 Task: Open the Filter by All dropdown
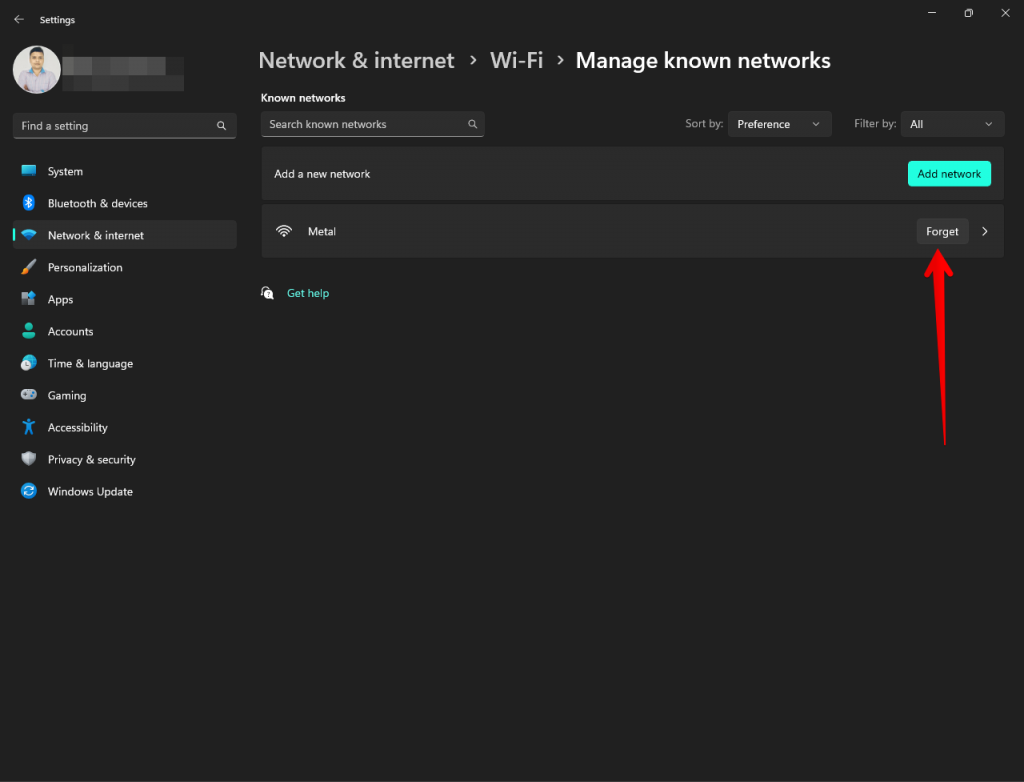952,124
